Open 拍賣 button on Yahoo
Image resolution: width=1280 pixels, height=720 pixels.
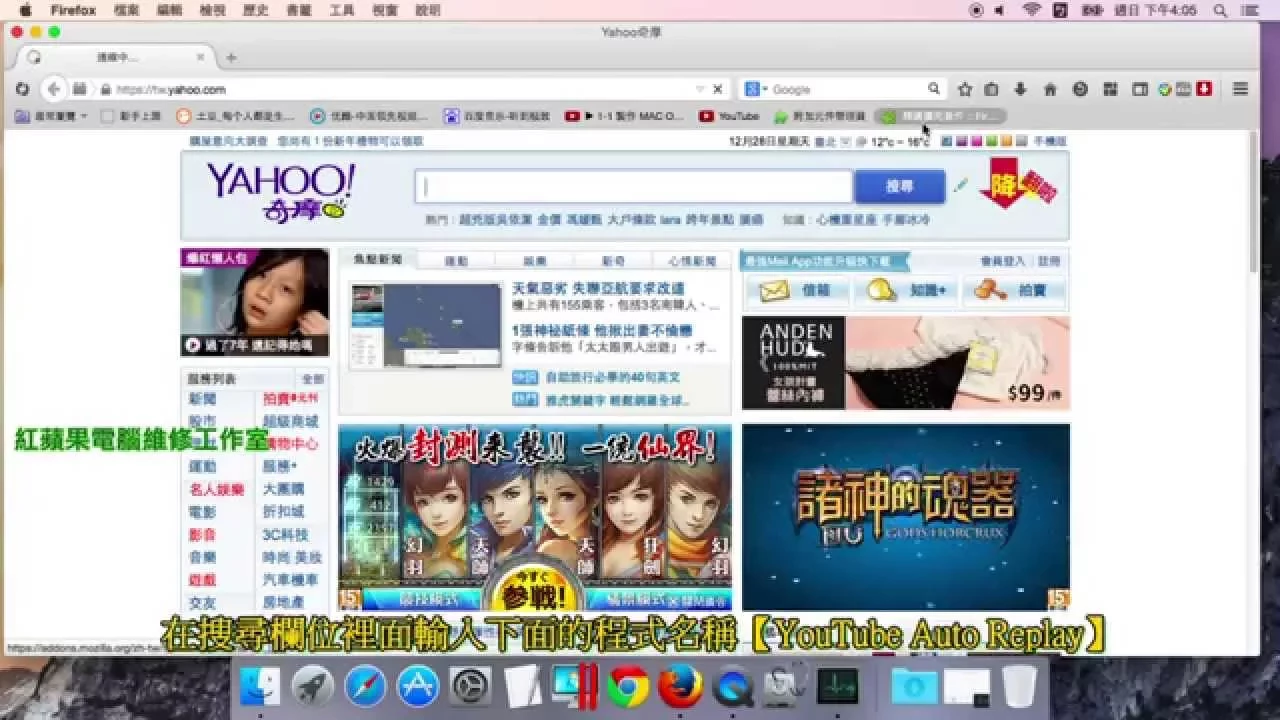[x=1015, y=291]
